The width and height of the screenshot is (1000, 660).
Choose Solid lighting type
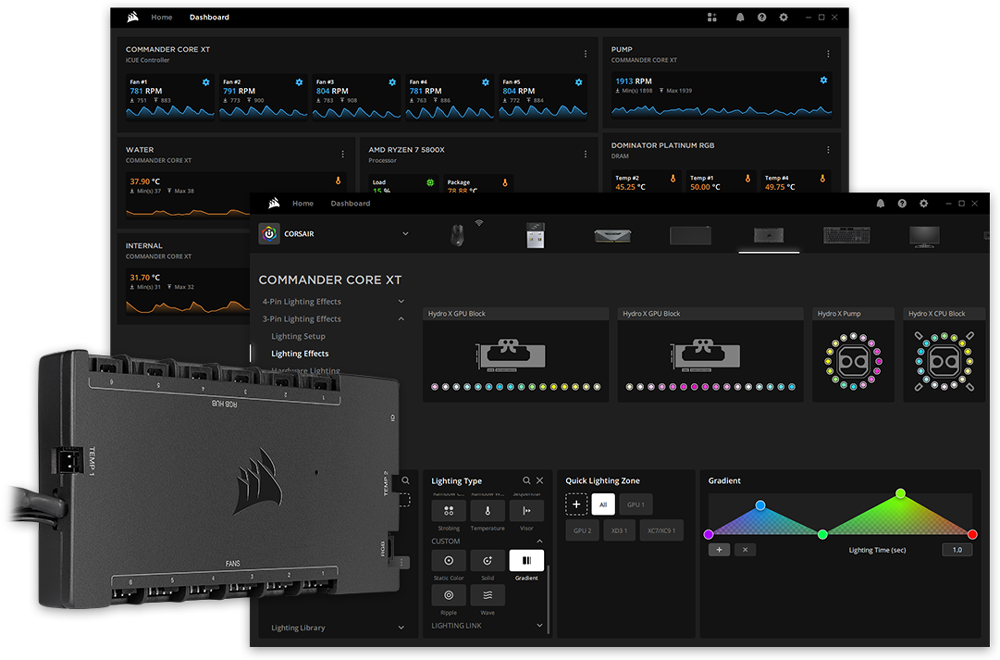[487, 561]
